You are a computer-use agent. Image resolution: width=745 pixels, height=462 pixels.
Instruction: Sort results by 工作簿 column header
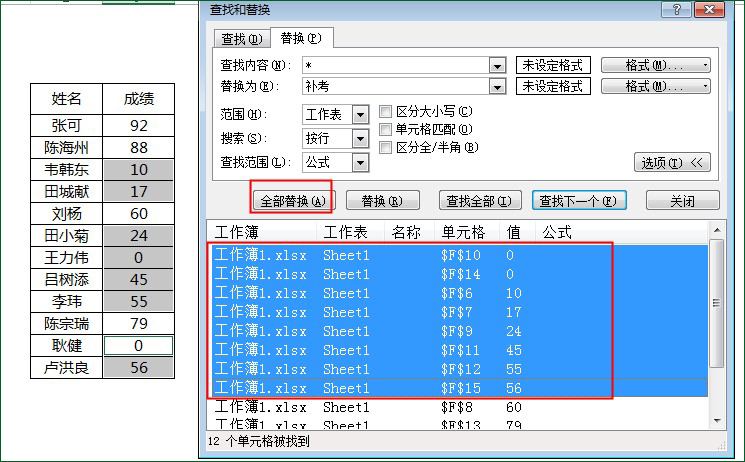[x=262, y=232]
